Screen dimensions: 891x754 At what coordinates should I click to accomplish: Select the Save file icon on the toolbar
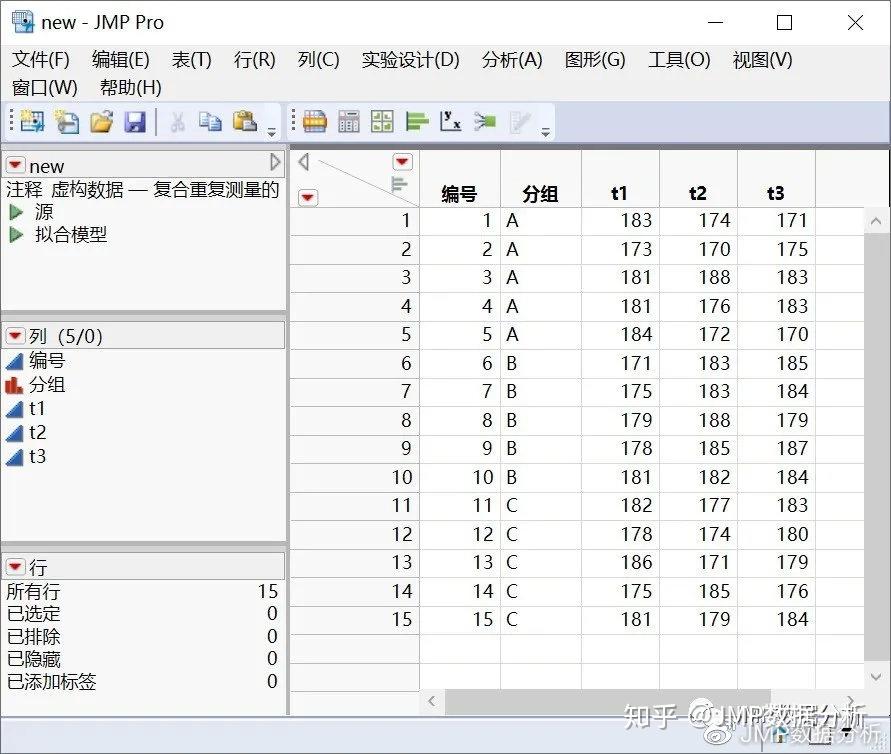tap(136, 121)
